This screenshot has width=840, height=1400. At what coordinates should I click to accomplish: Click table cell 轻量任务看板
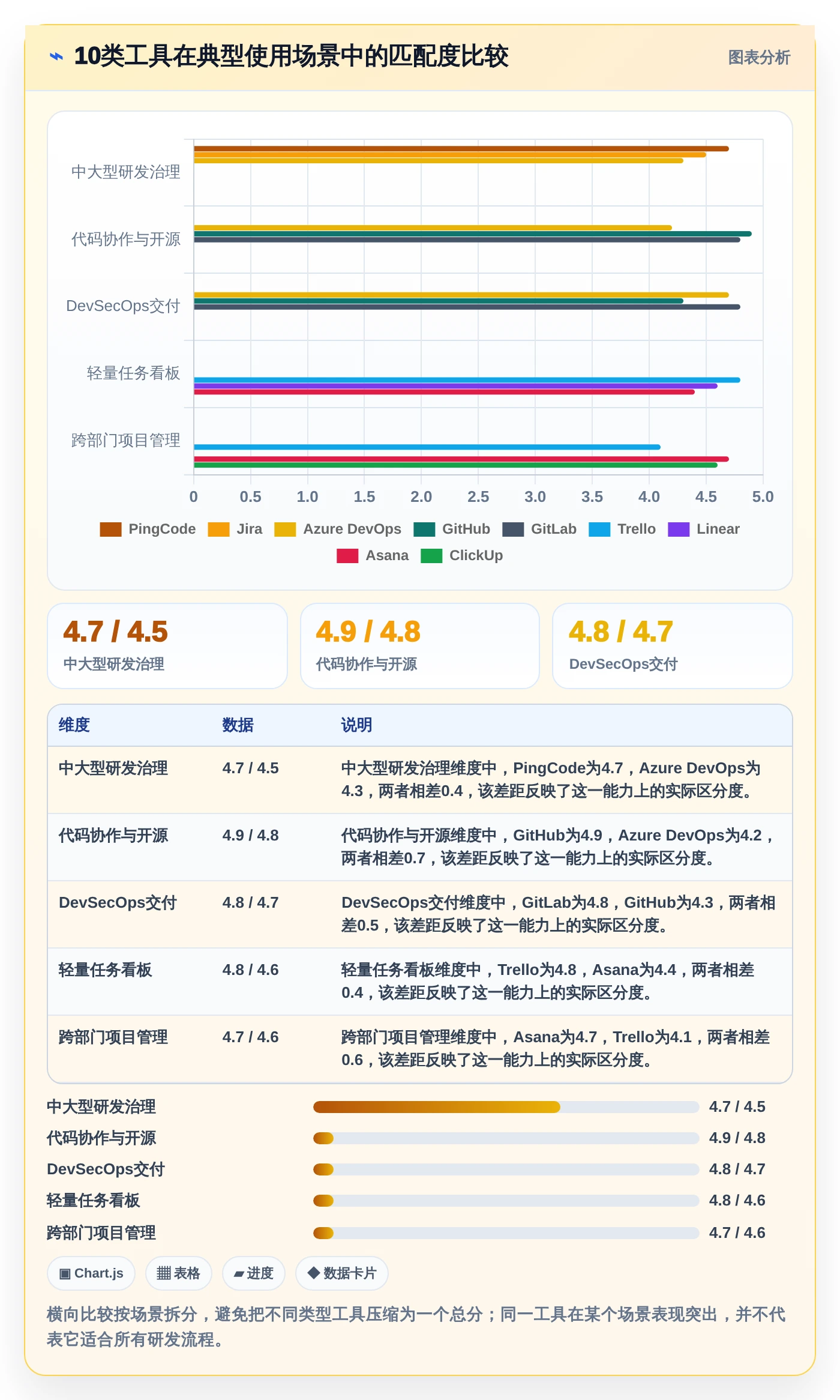106,970
